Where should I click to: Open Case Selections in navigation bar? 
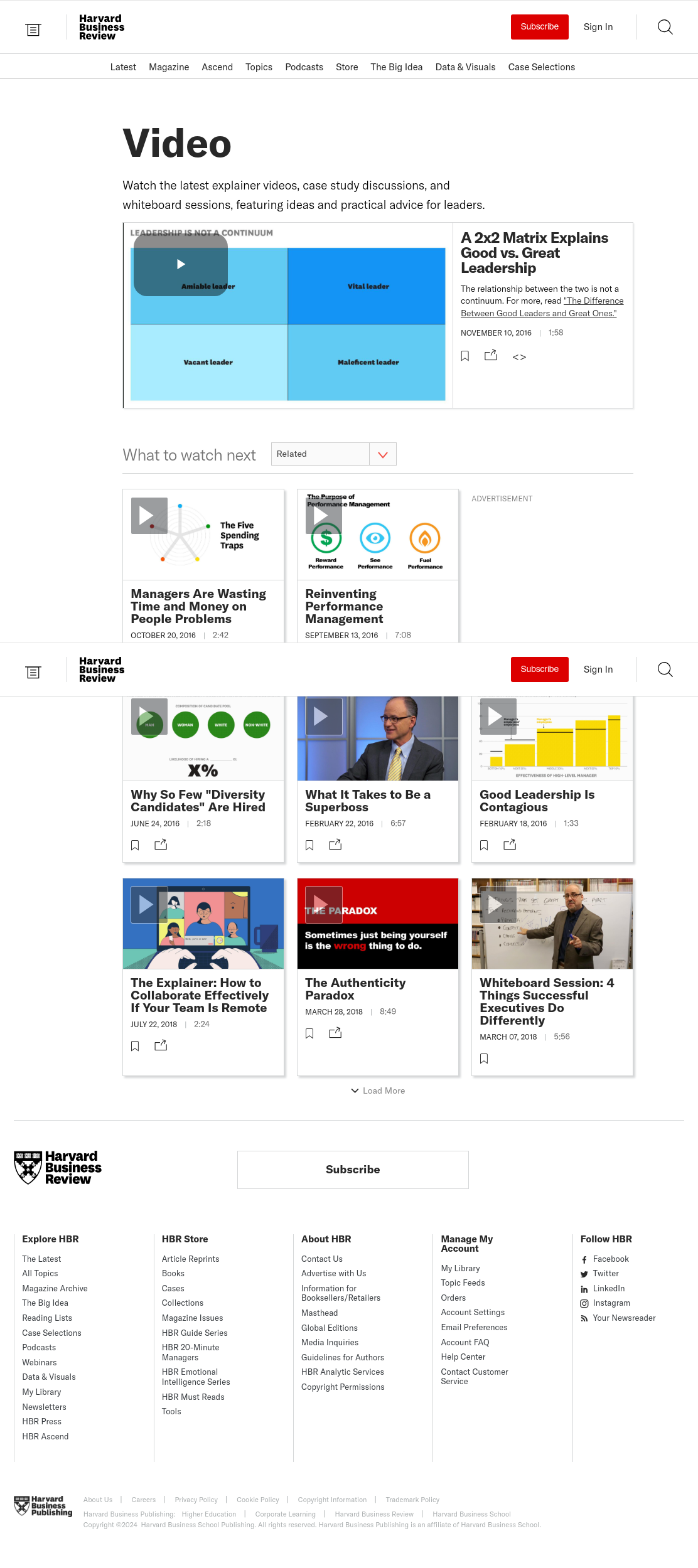pos(541,67)
